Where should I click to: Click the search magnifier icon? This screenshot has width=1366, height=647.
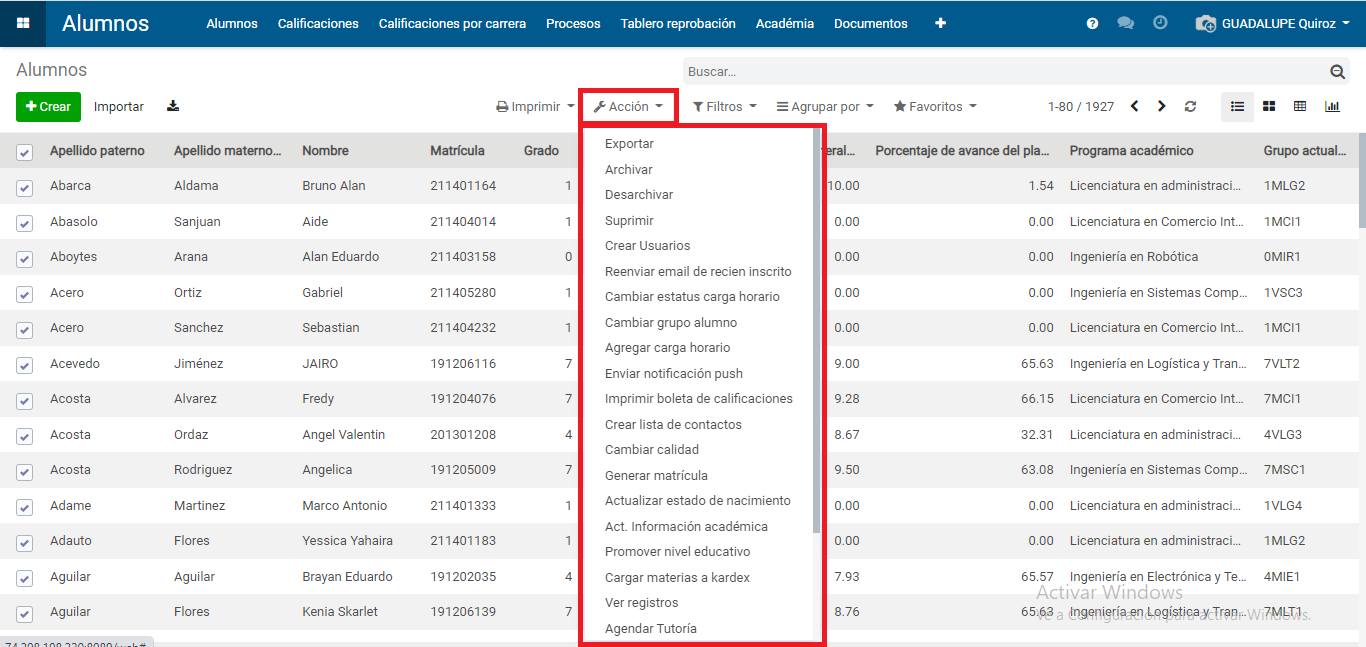click(1337, 72)
